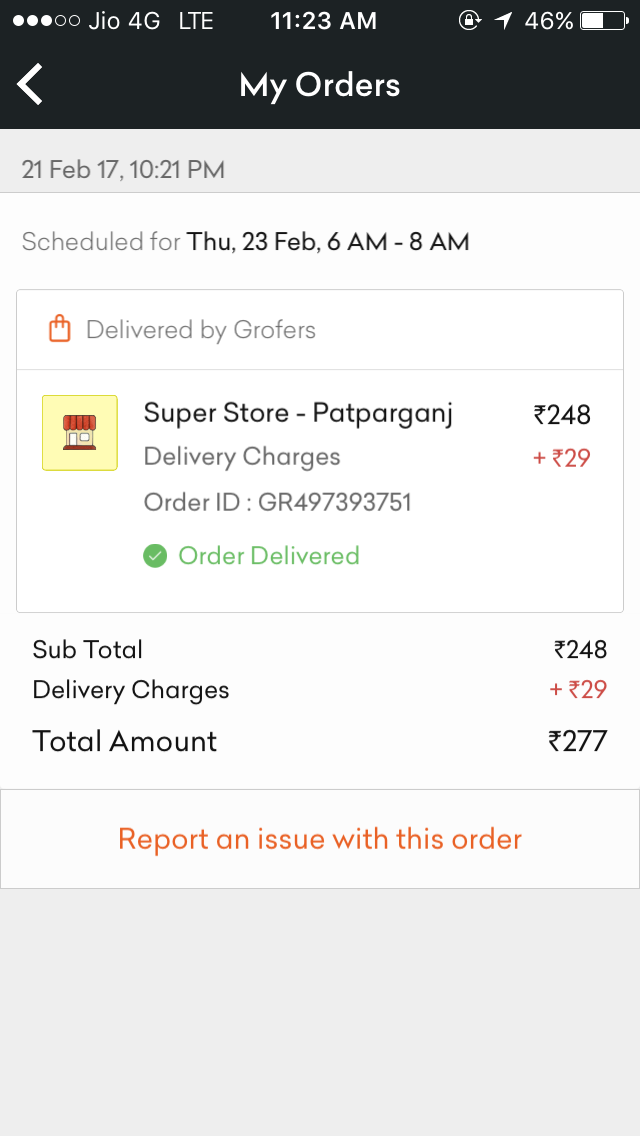Tap the Order Delivered status label

(x=269, y=556)
